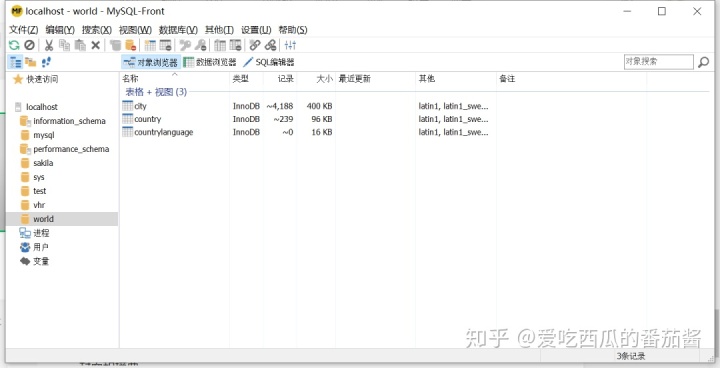
Task: Click the New Key/index toolbar icon
Action: click(x=185, y=45)
